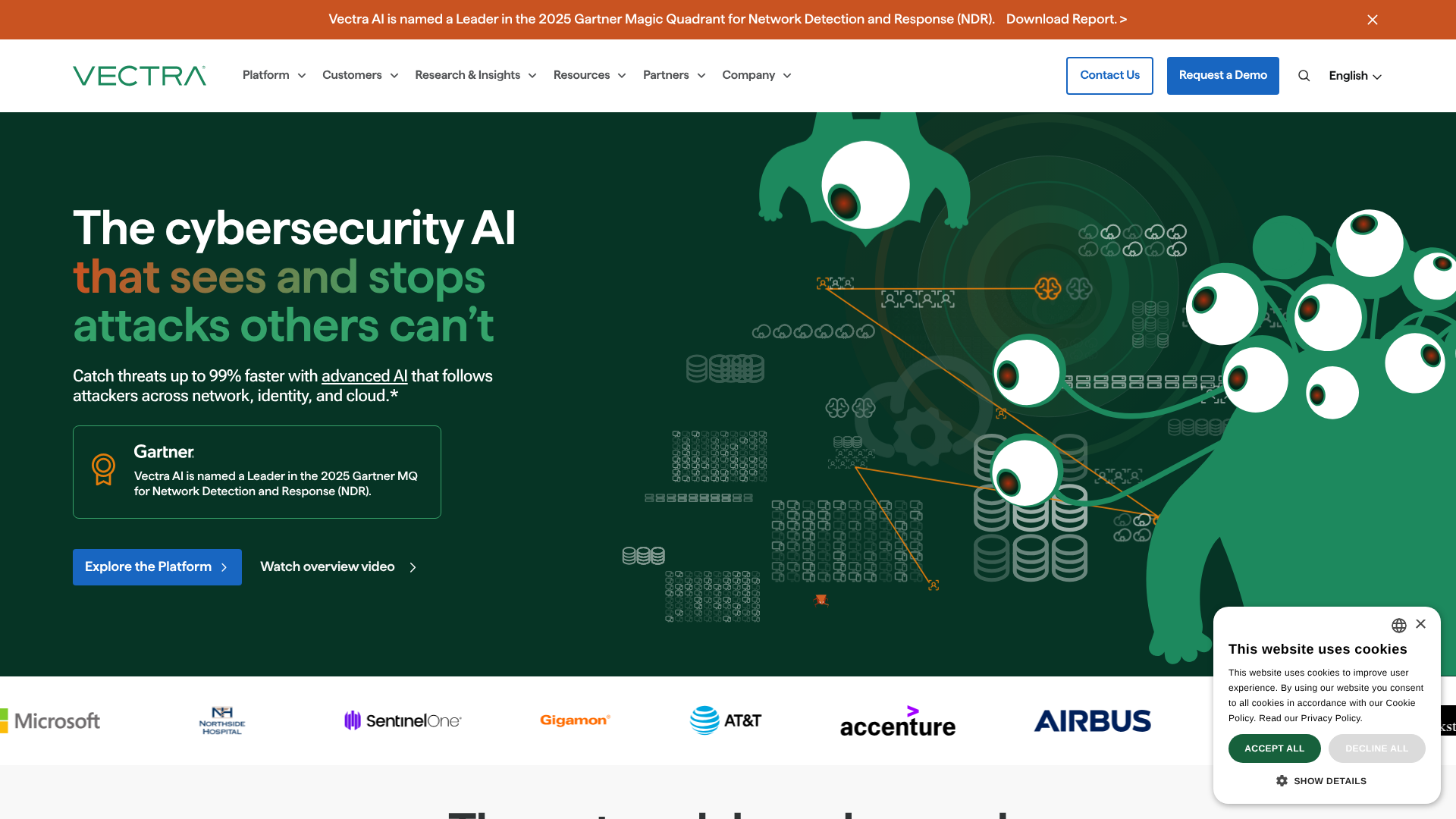The width and height of the screenshot is (1456, 819).
Task: Click the Microsoft partner logo
Action: [51, 720]
